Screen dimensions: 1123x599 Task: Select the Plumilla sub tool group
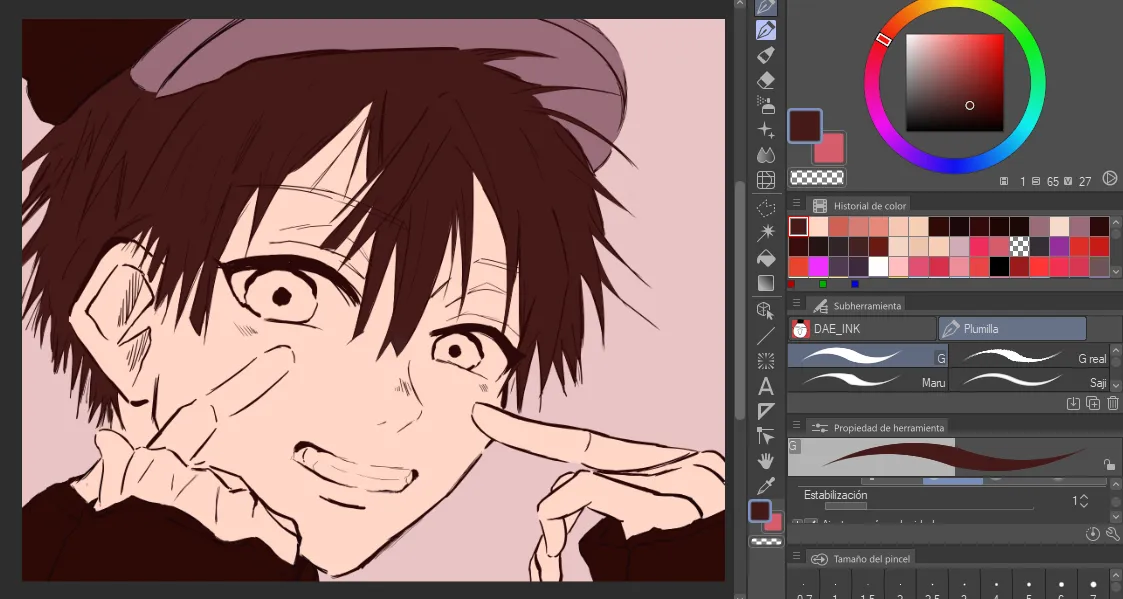(1012, 329)
